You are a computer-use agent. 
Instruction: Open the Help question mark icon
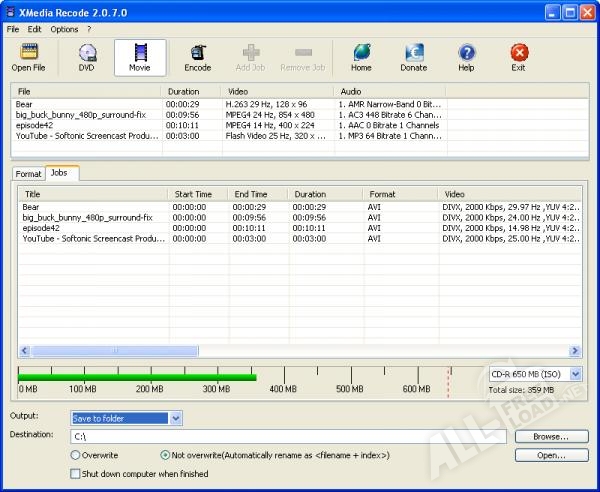pyautogui.click(x=466, y=53)
